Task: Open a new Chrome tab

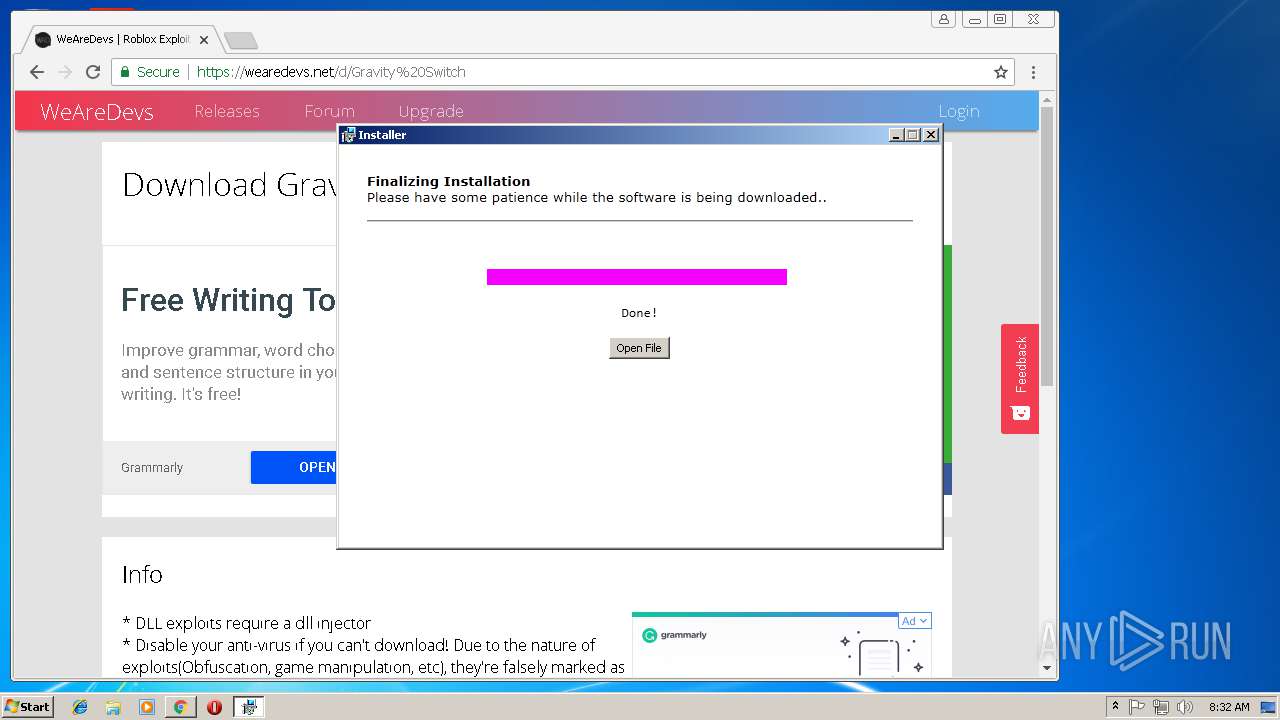Action: click(x=241, y=40)
